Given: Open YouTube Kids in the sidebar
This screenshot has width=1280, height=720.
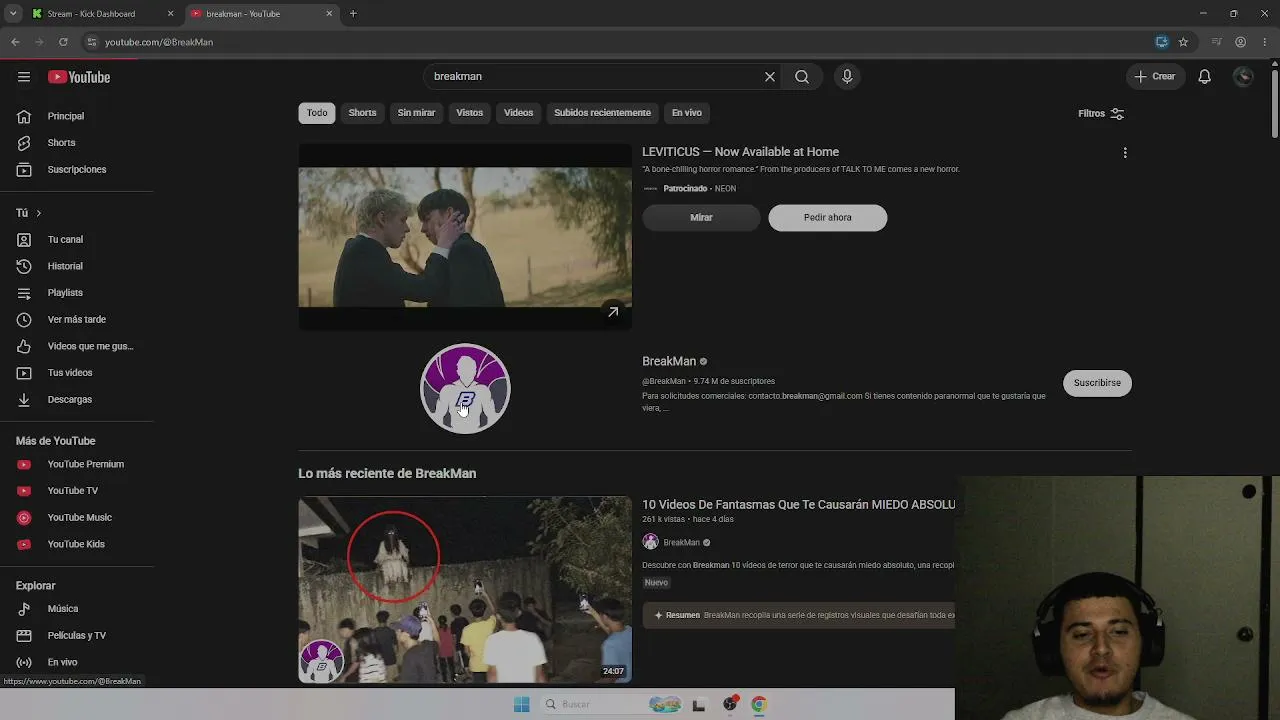Looking at the screenshot, I should 77,544.
